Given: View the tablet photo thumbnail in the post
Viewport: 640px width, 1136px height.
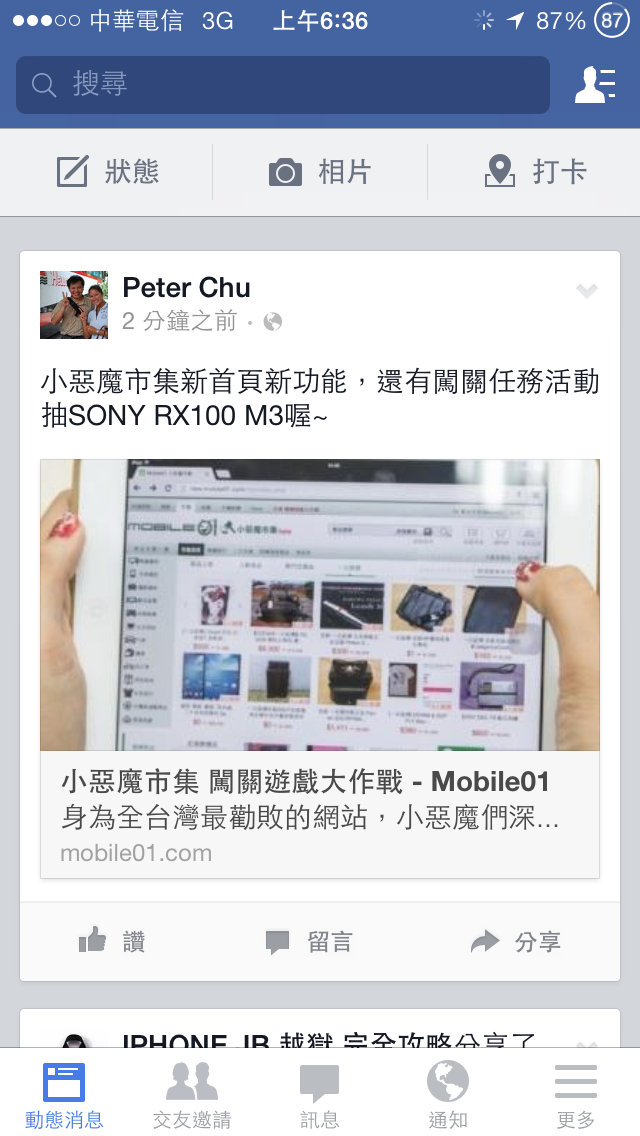Looking at the screenshot, I should tap(320, 605).
